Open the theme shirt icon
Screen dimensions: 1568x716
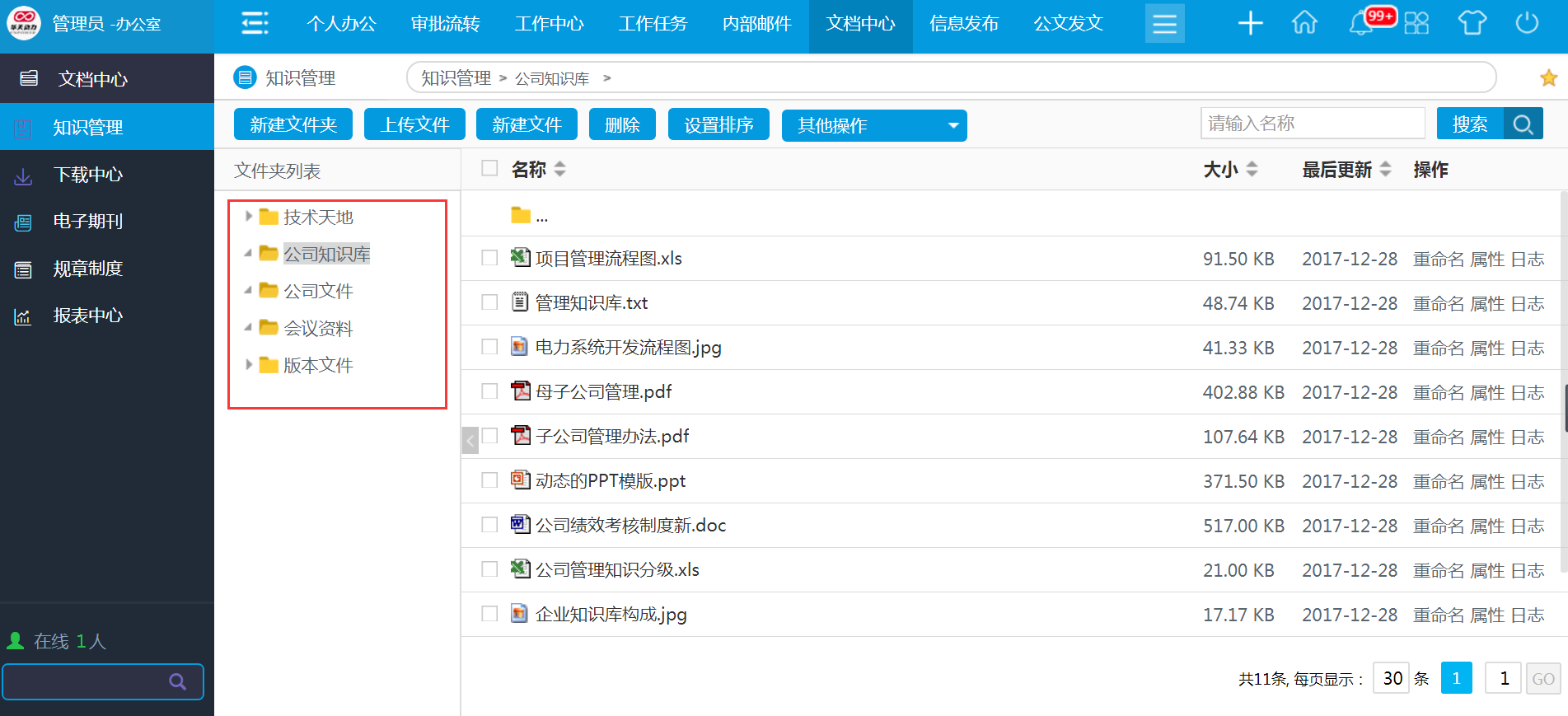pyautogui.click(x=1472, y=23)
